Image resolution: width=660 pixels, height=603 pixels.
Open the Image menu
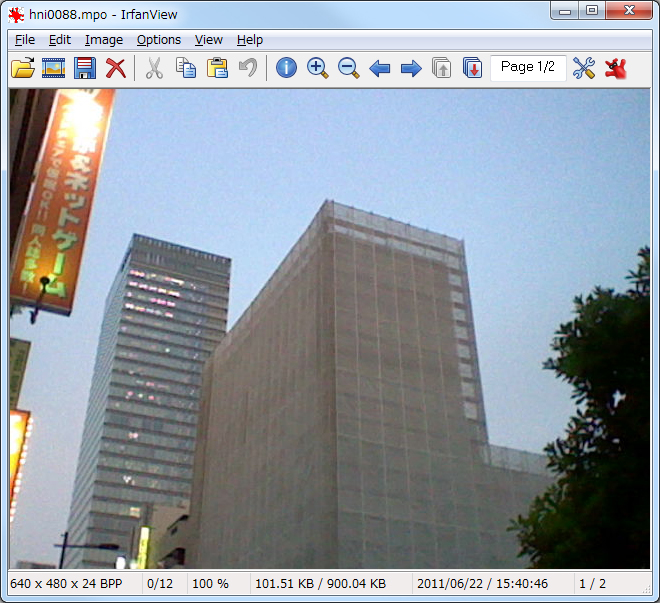pos(104,40)
